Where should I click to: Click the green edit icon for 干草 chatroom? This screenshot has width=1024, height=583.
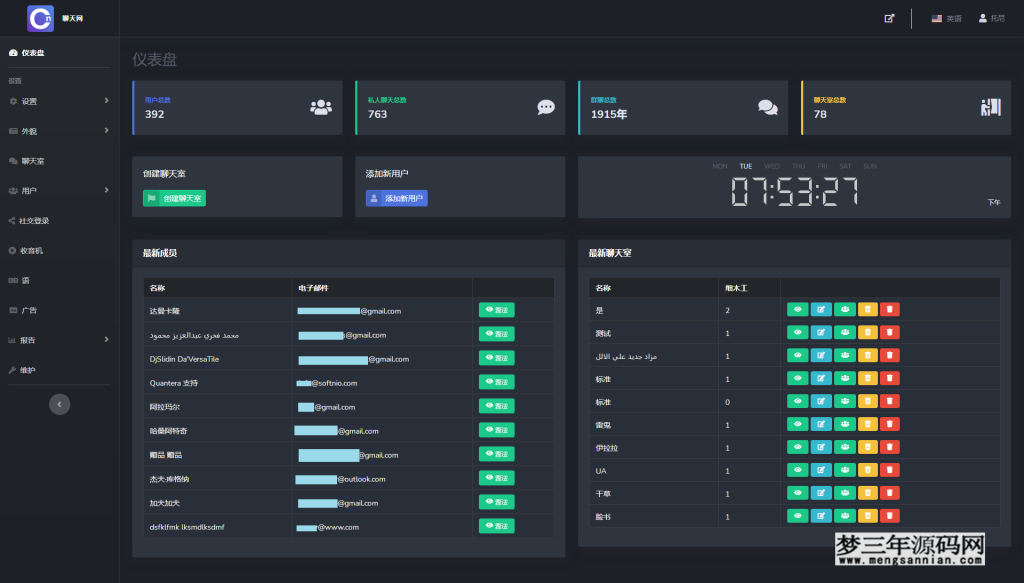click(x=821, y=494)
